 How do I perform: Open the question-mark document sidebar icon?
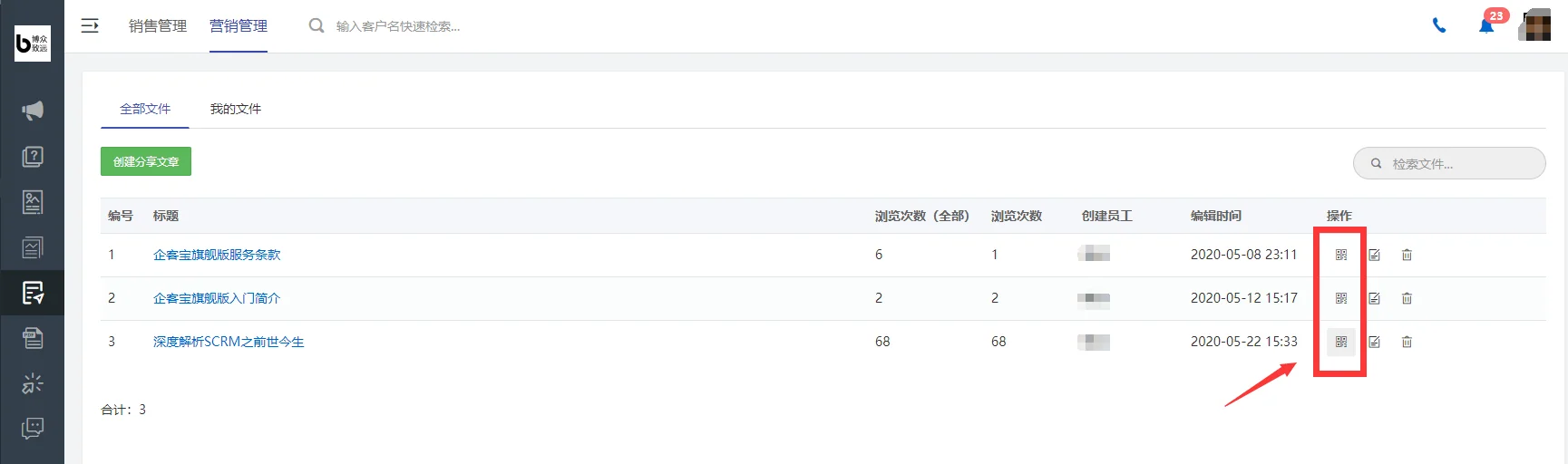[x=33, y=157]
